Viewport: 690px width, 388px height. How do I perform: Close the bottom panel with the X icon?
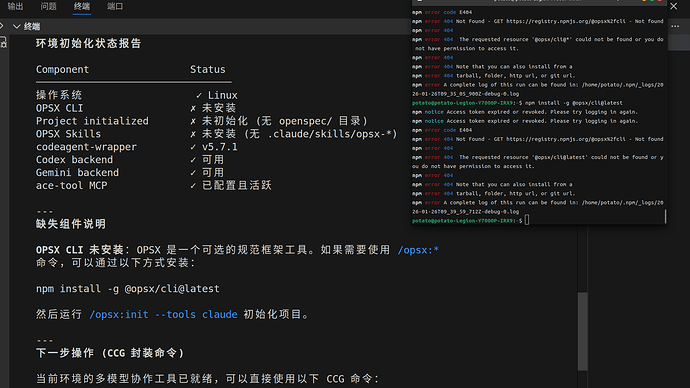click(x=674, y=6)
